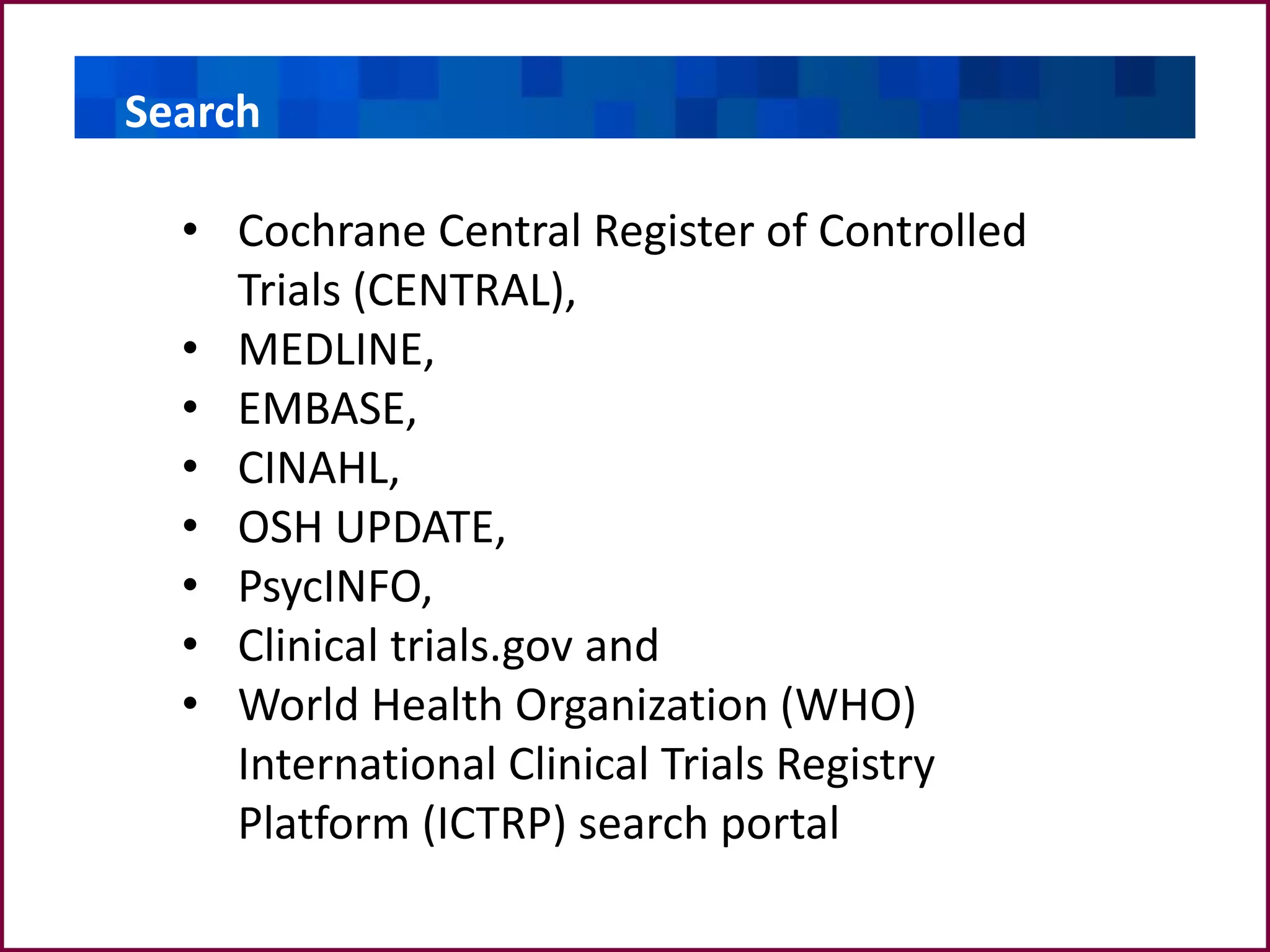Select the "Platform (ICTRP) search portal" line
This screenshot has height=952, width=1270.
pyautogui.click(x=538, y=824)
